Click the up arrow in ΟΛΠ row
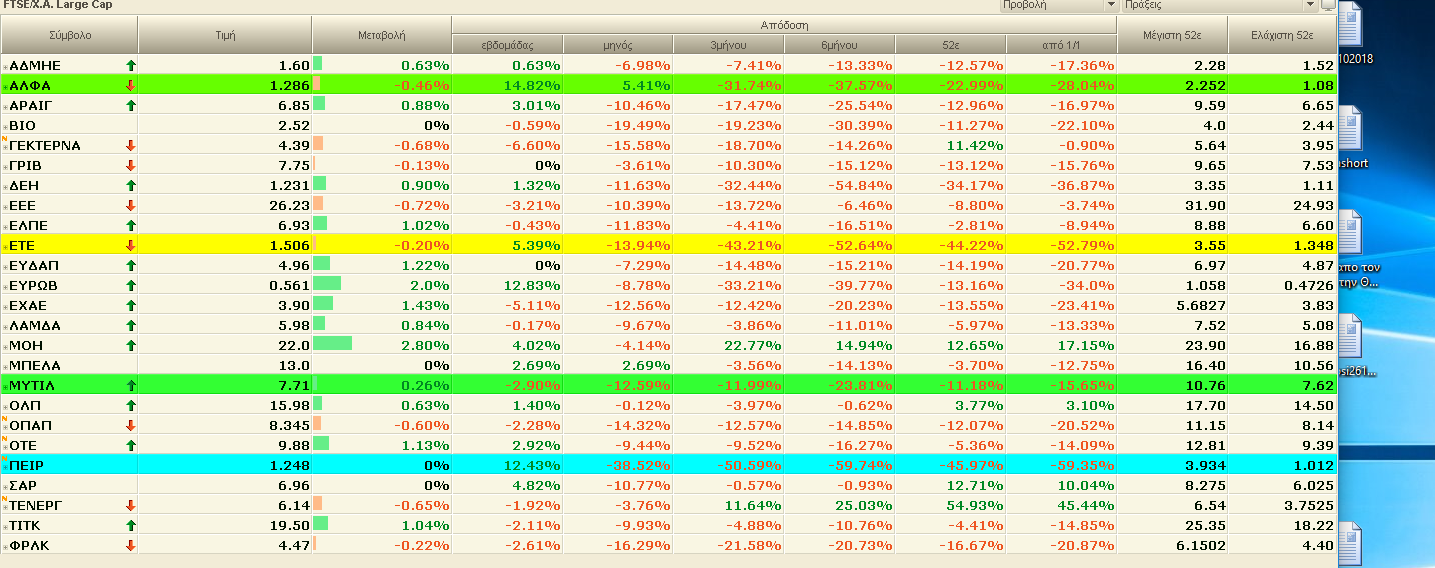Image resolution: width=1435 pixels, height=568 pixels. pyautogui.click(x=130, y=405)
